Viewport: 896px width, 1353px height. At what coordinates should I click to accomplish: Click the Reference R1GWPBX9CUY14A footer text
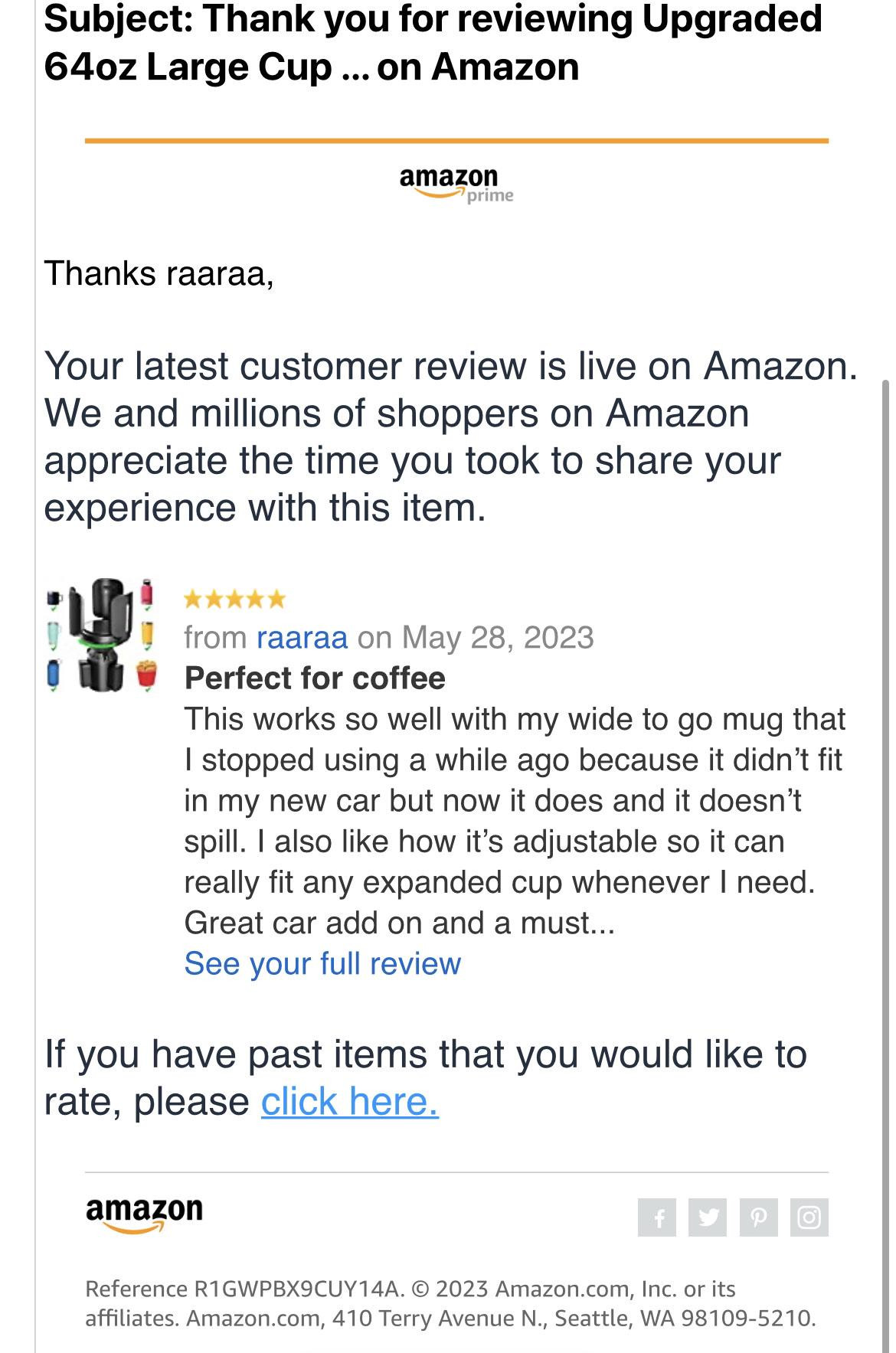(244, 1289)
